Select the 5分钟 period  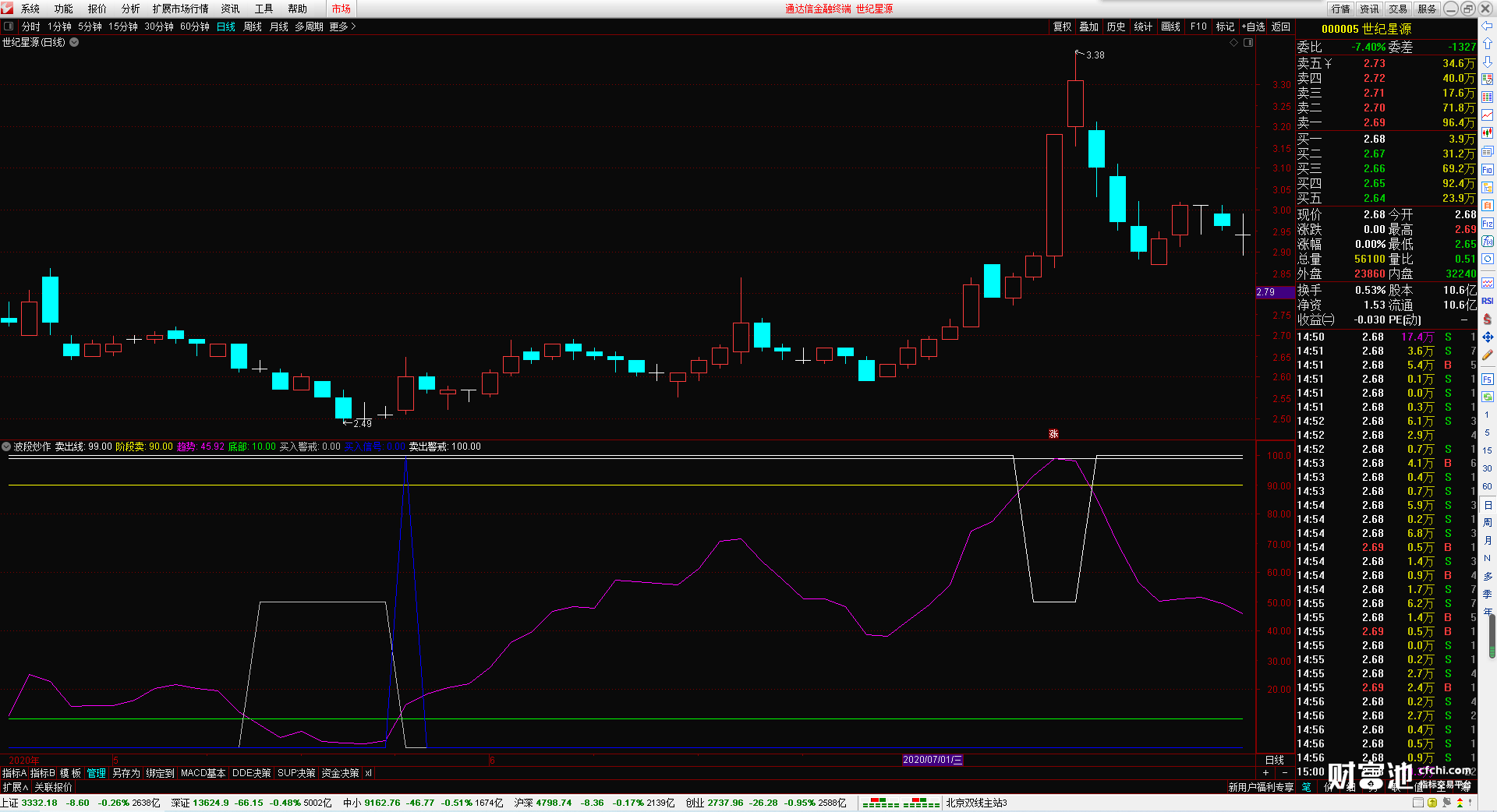coord(90,26)
